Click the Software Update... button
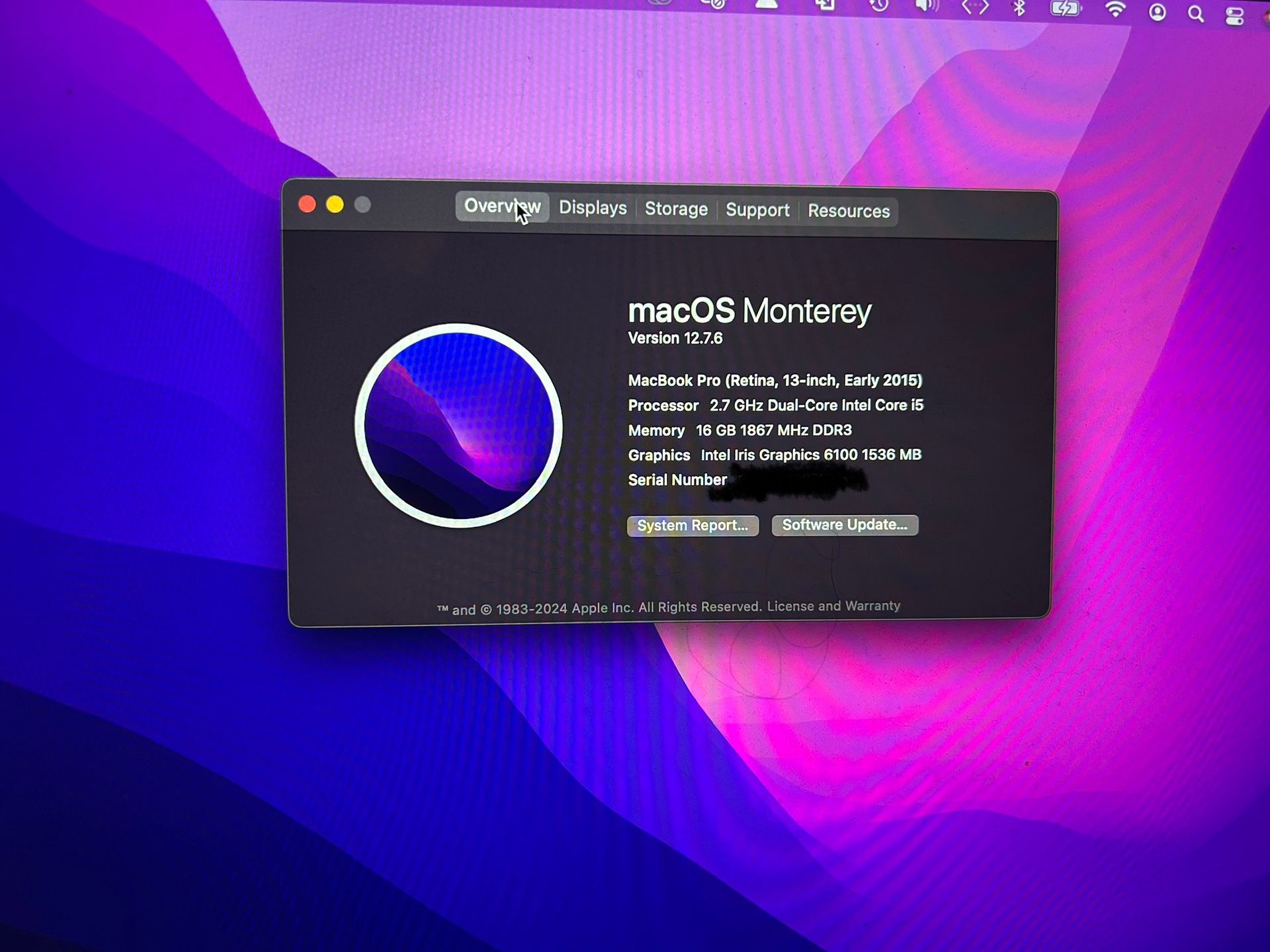 click(845, 525)
